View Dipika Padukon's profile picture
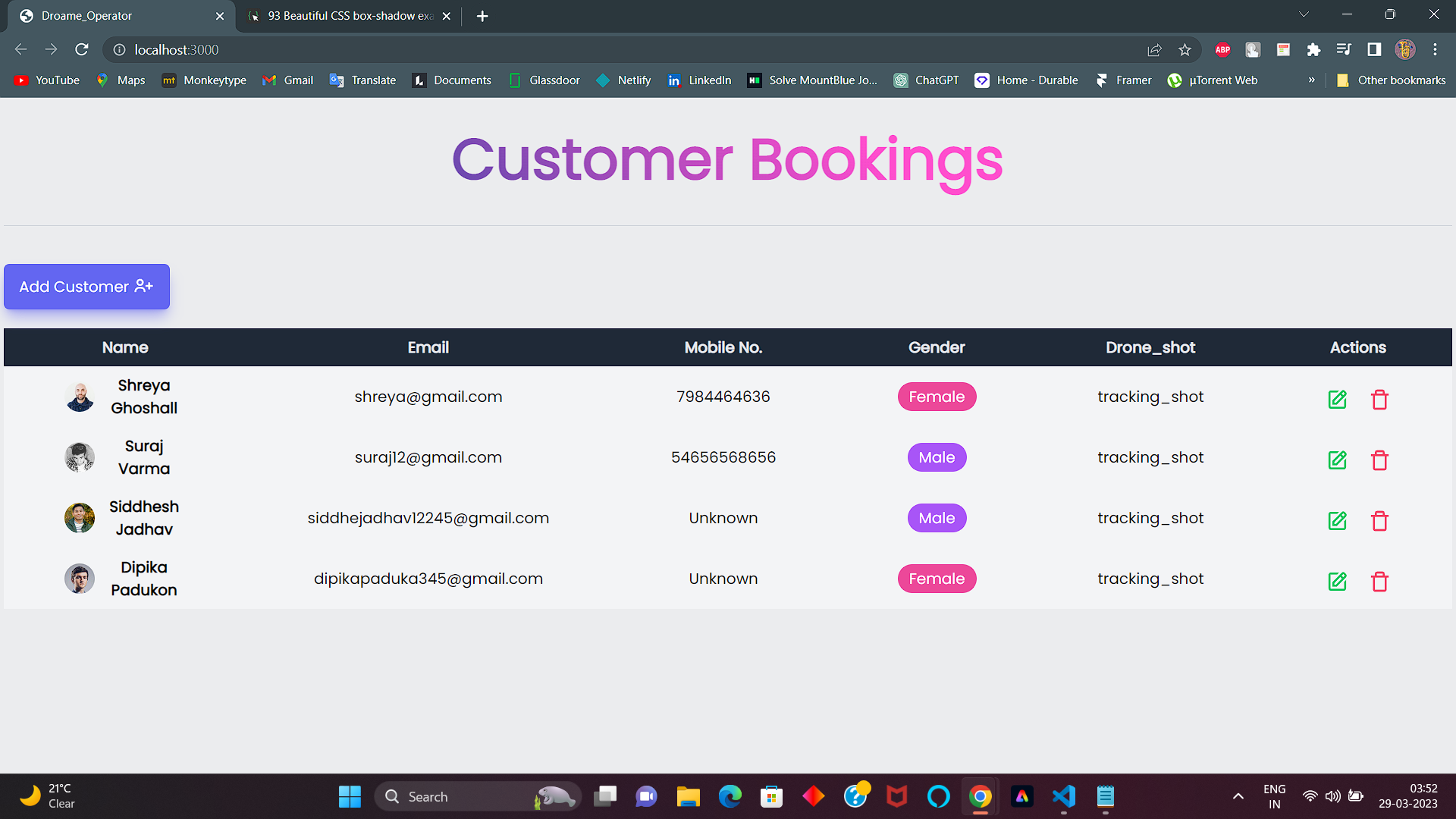 point(79,579)
